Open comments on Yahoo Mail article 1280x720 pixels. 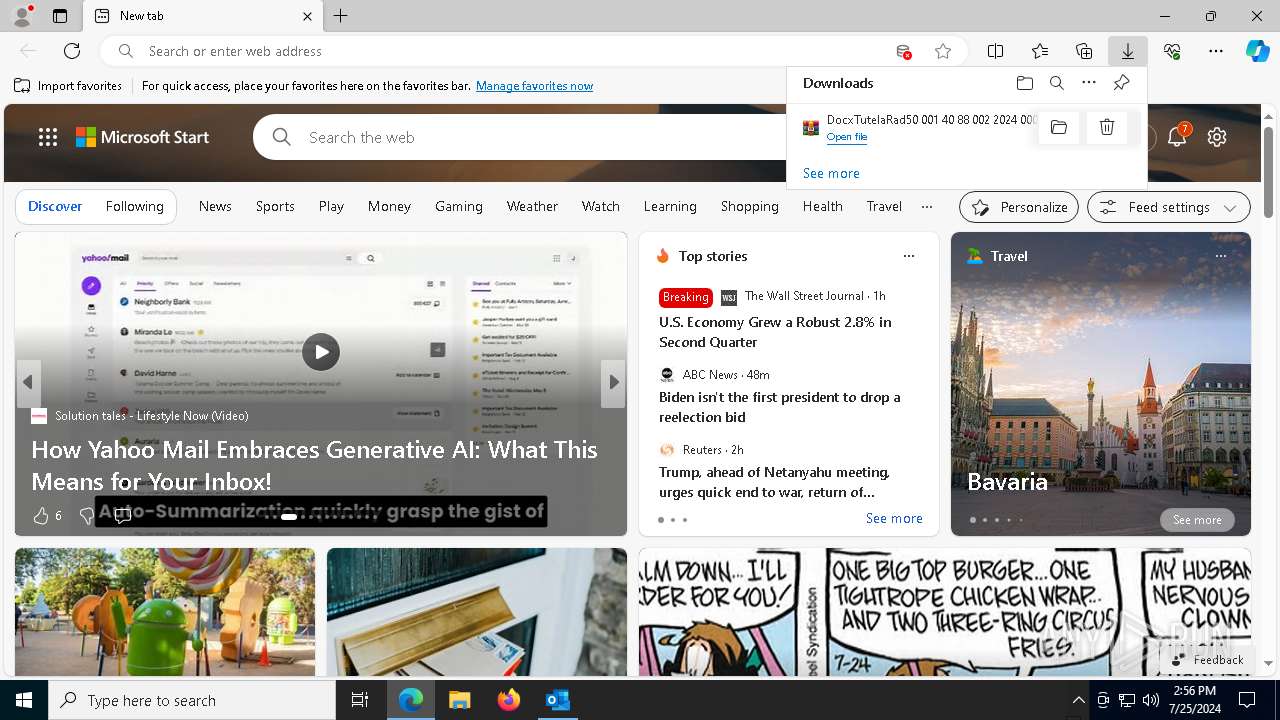point(122,516)
